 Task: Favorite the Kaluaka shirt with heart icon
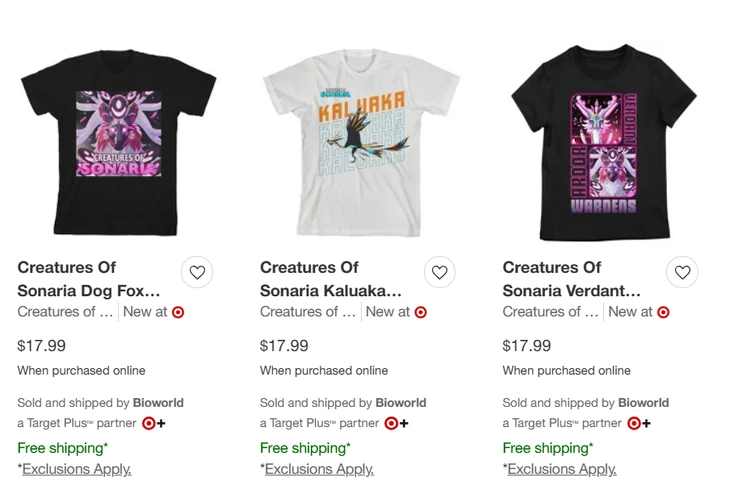pos(439,272)
